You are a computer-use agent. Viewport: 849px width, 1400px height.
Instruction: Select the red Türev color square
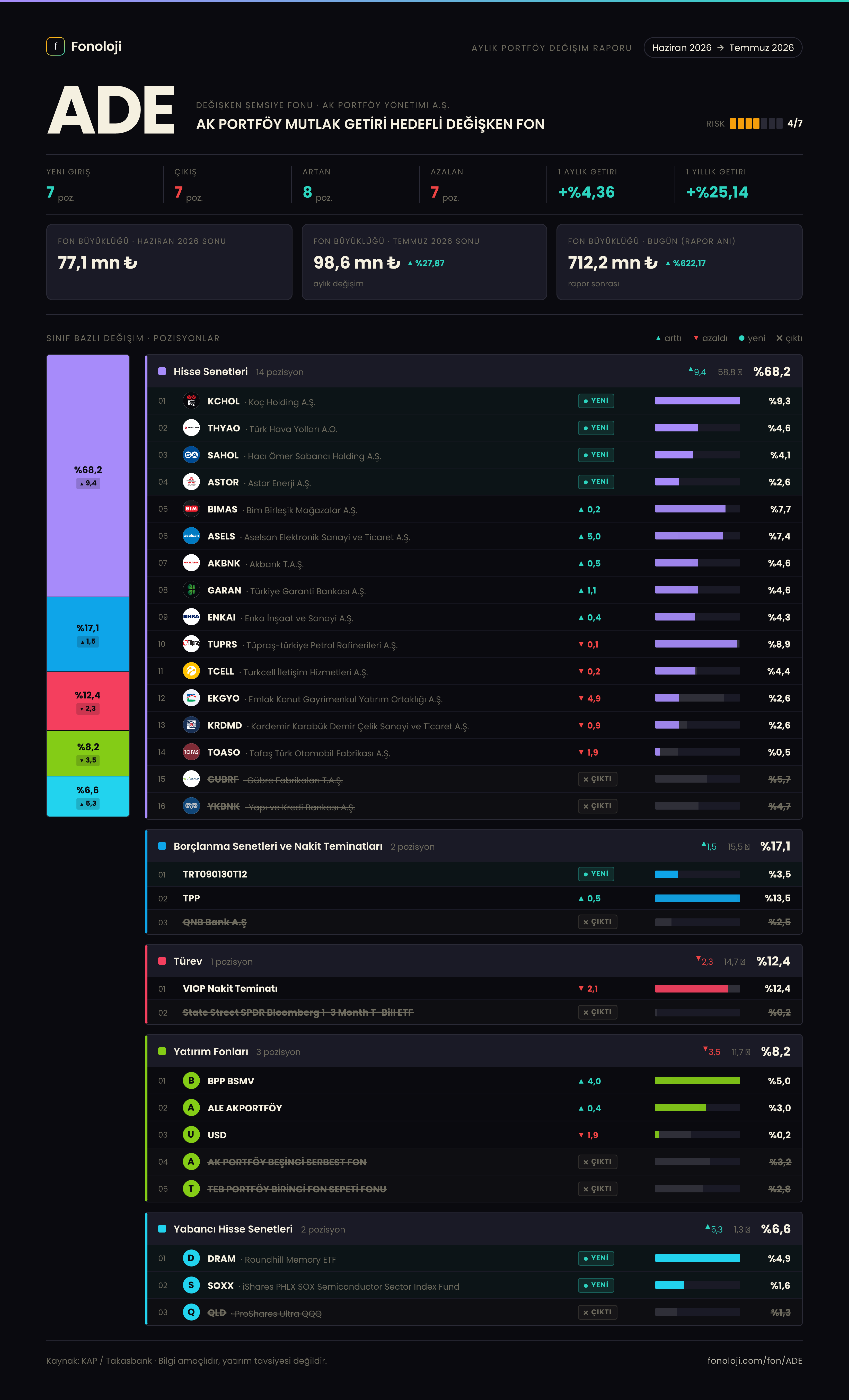click(162, 961)
